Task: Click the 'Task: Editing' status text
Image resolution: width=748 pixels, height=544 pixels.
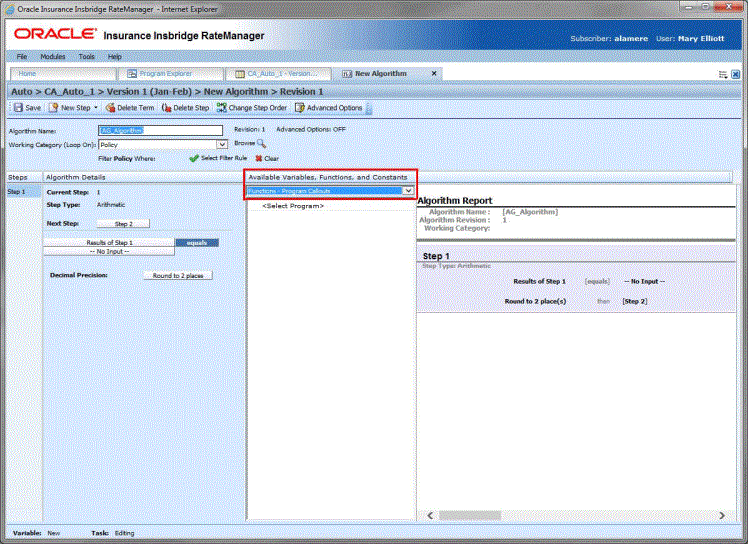Action: [x=113, y=533]
